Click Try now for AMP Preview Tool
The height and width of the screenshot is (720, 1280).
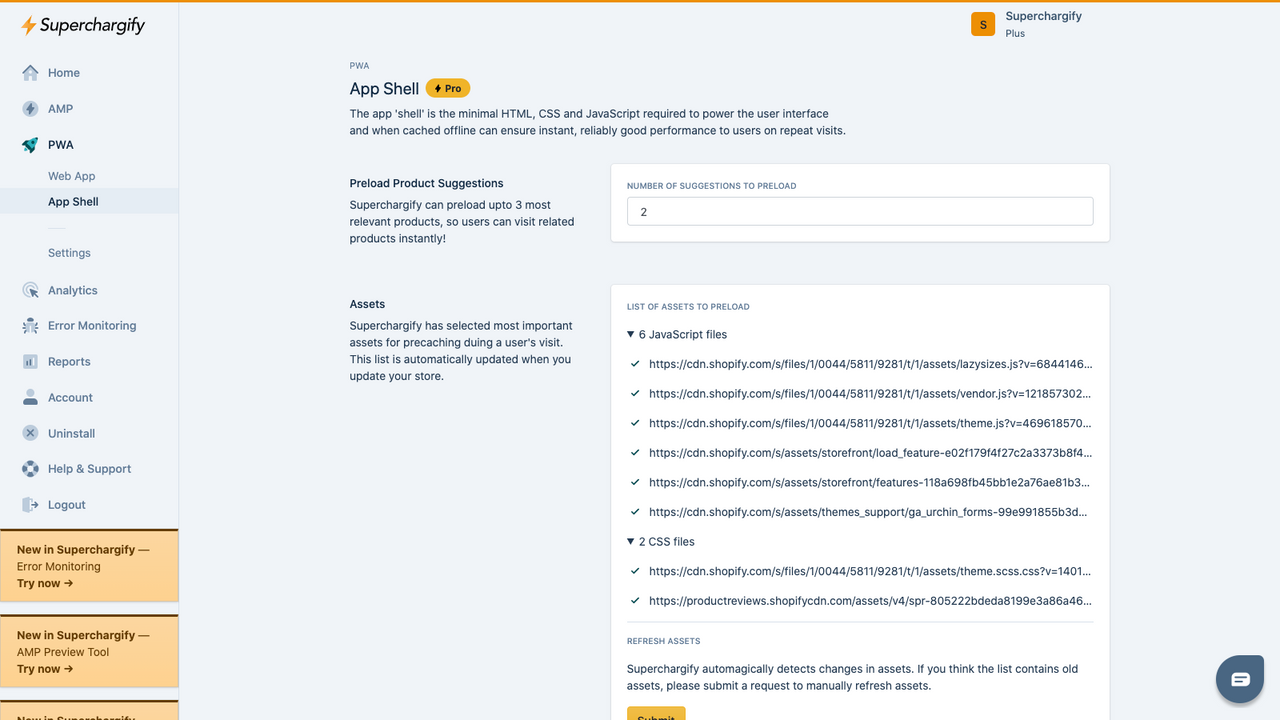[x=45, y=669]
